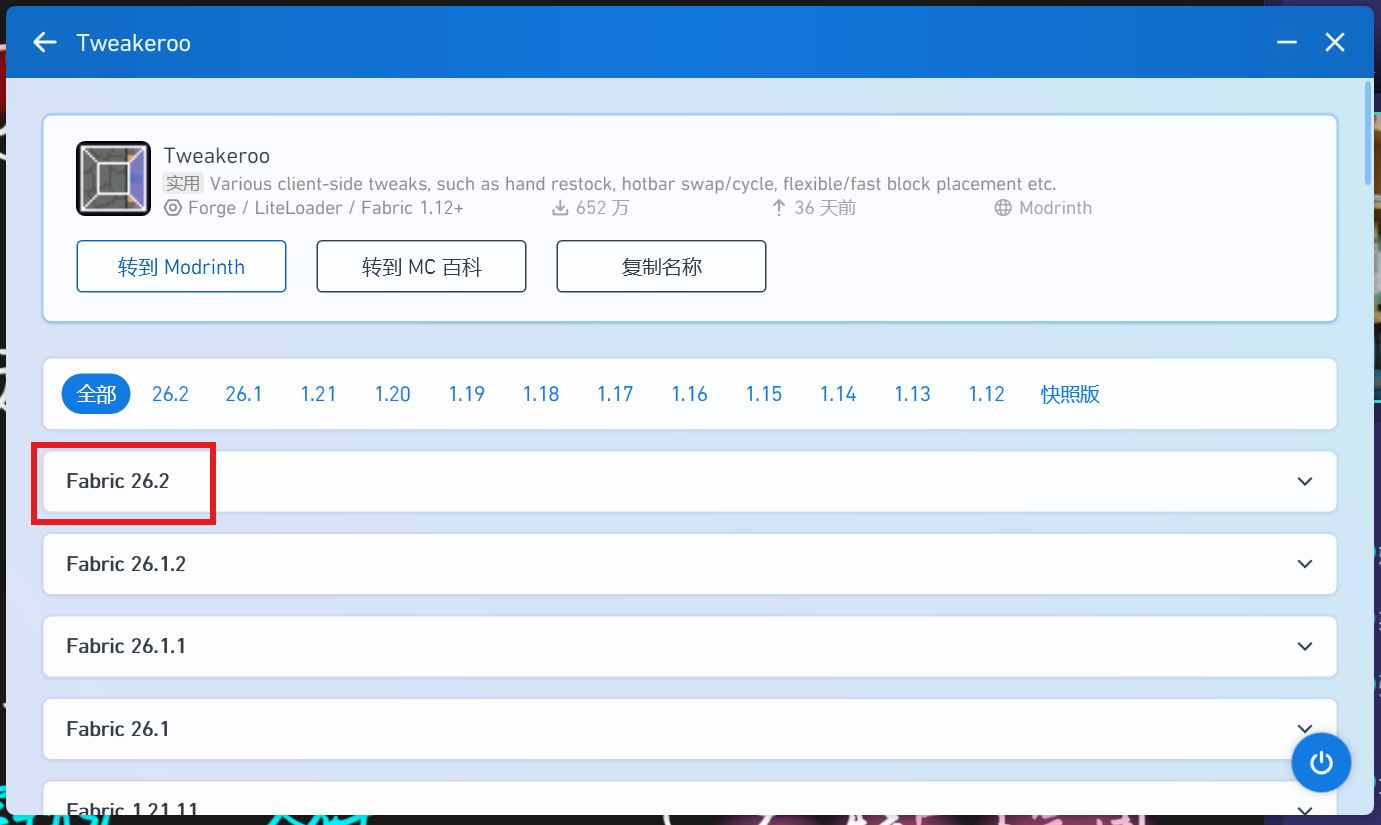Click the Fabric 26.1.2 row title

coord(126,564)
